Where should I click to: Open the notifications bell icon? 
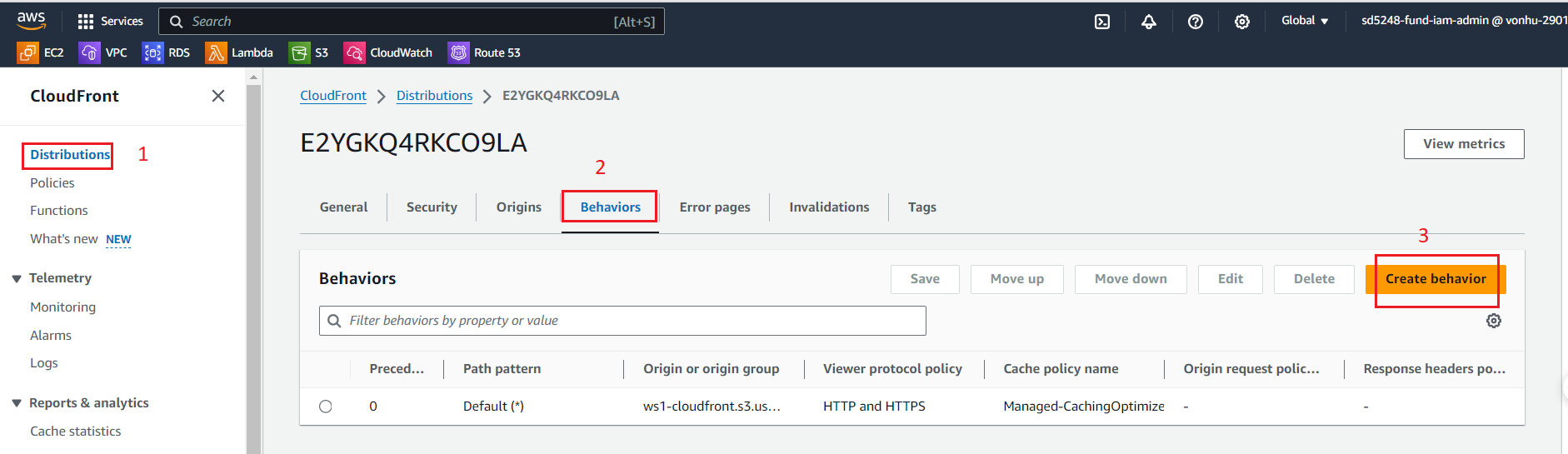click(x=1149, y=22)
